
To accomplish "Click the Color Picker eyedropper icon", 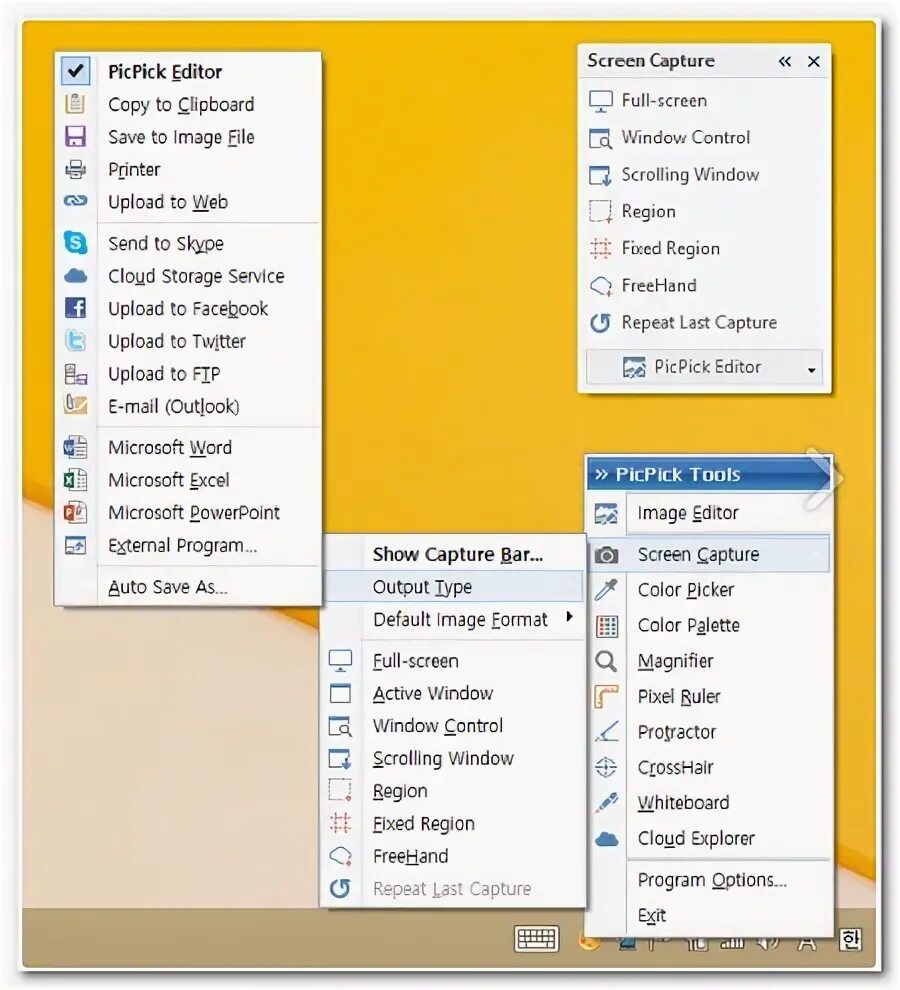I will [606, 590].
